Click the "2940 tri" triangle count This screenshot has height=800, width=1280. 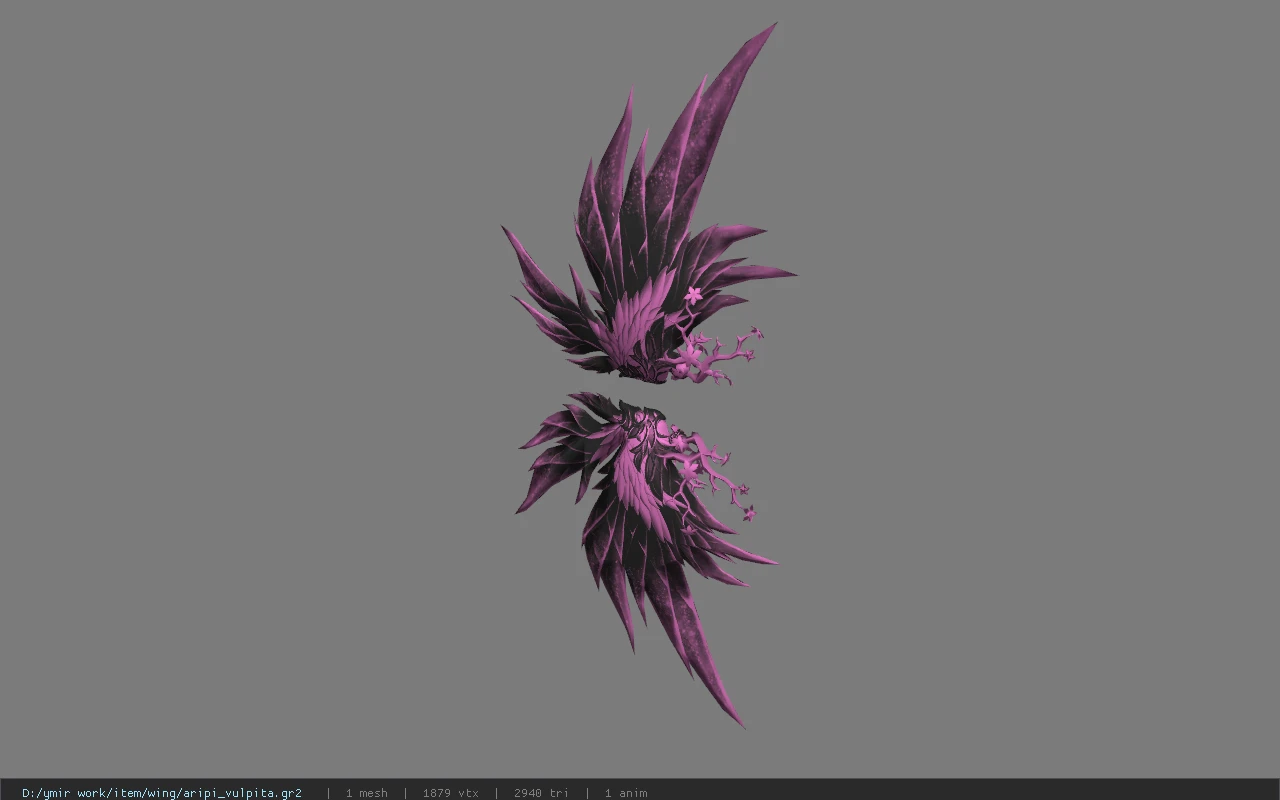pos(542,793)
